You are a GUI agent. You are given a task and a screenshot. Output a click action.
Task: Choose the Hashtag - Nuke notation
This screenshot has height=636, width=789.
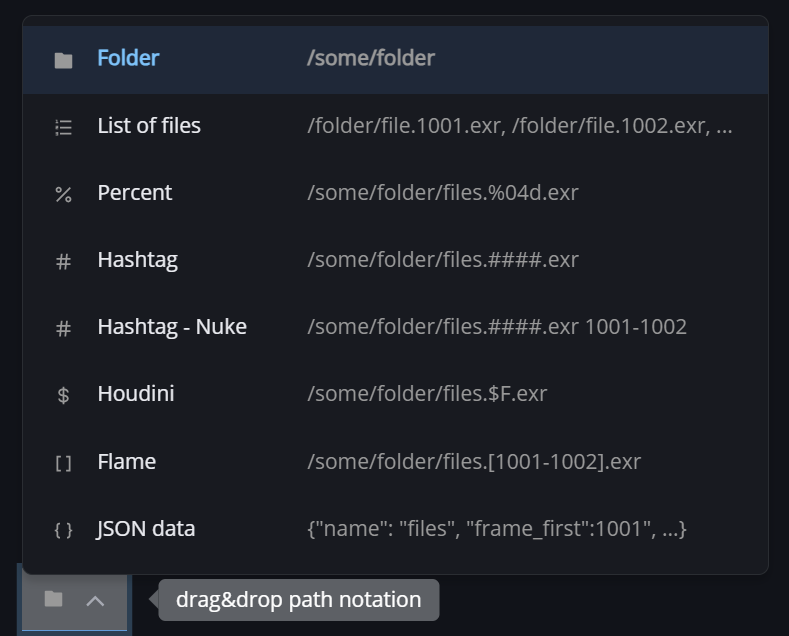172,326
